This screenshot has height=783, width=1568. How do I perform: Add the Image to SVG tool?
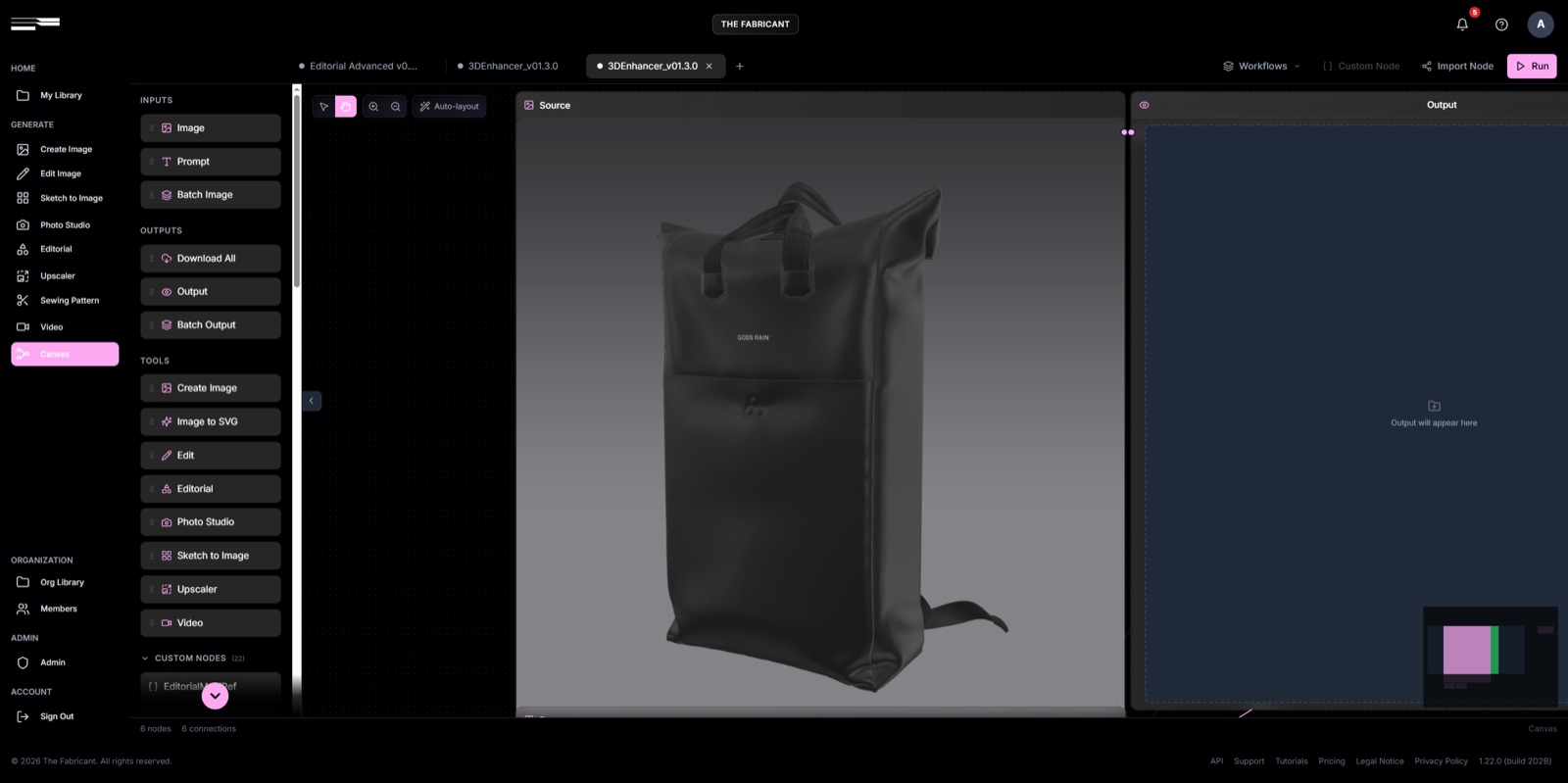[x=211, y=422]
